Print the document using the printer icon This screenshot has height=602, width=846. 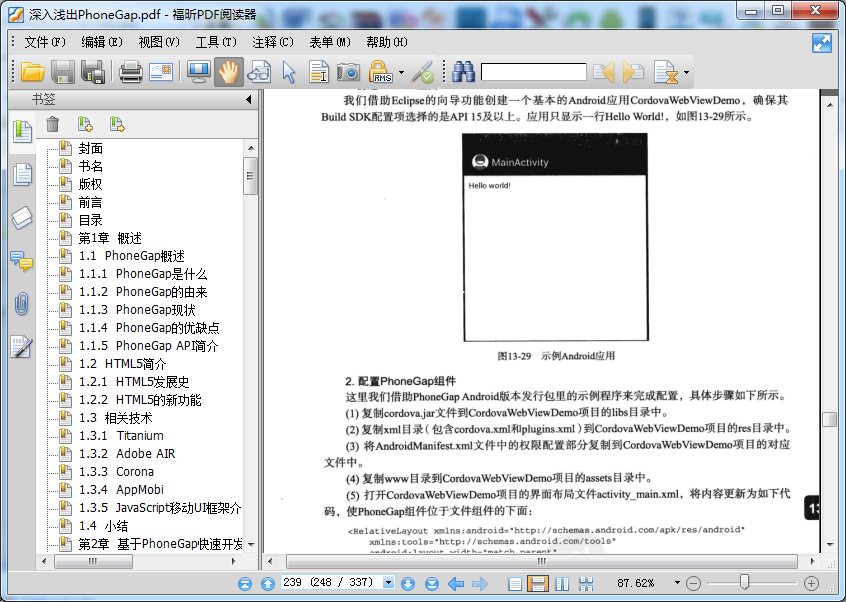[x=131, y=72]
